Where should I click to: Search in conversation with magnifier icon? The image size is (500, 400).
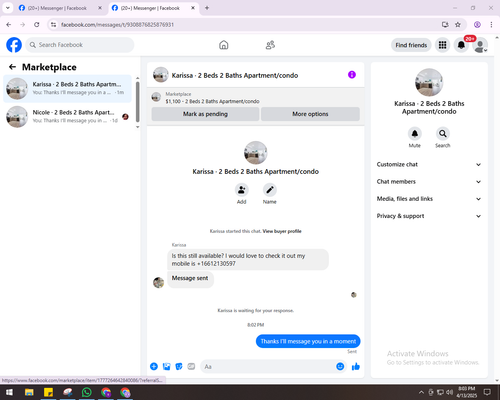point(443,134)
